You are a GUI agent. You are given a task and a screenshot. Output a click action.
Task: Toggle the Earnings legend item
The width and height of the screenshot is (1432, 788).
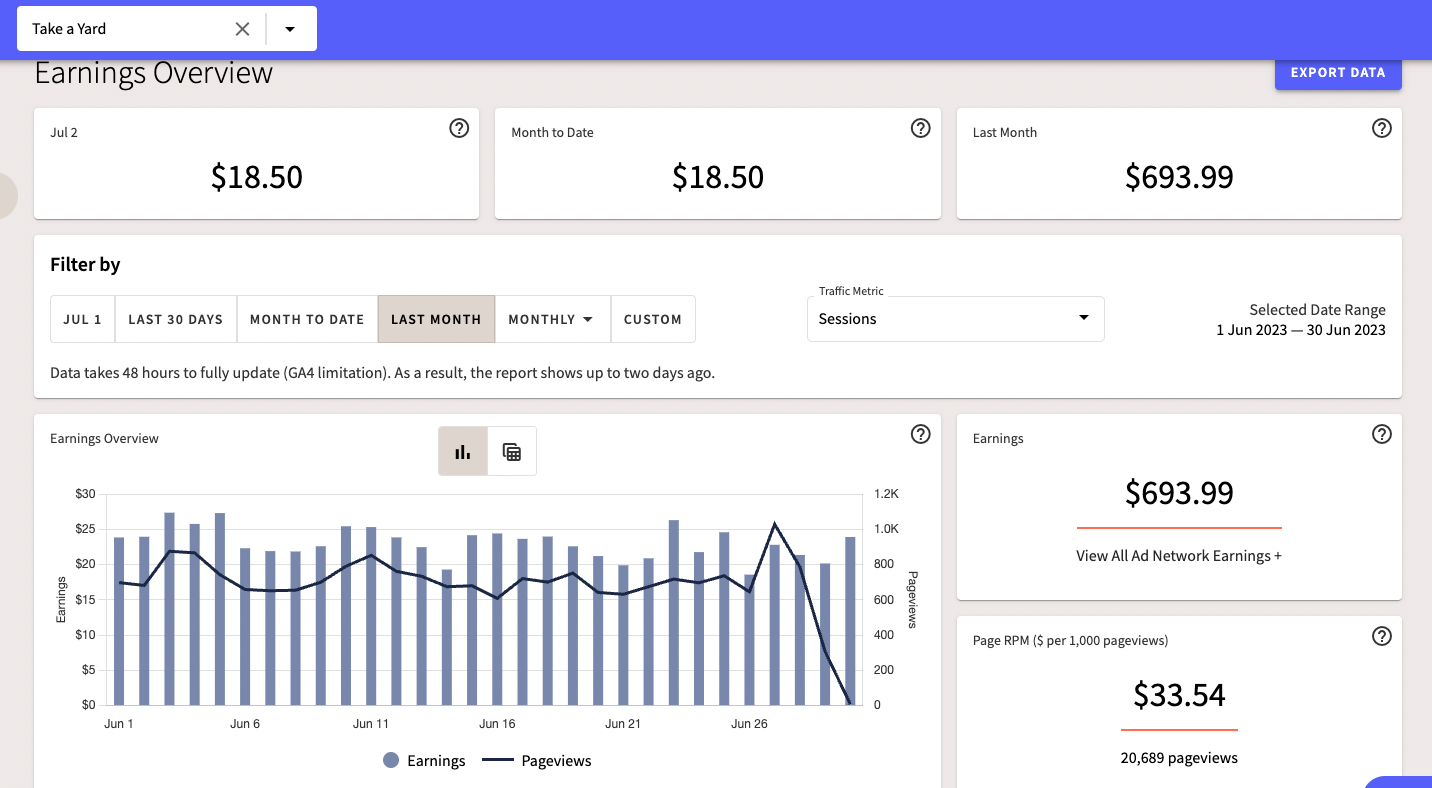[x=424, y=761]
